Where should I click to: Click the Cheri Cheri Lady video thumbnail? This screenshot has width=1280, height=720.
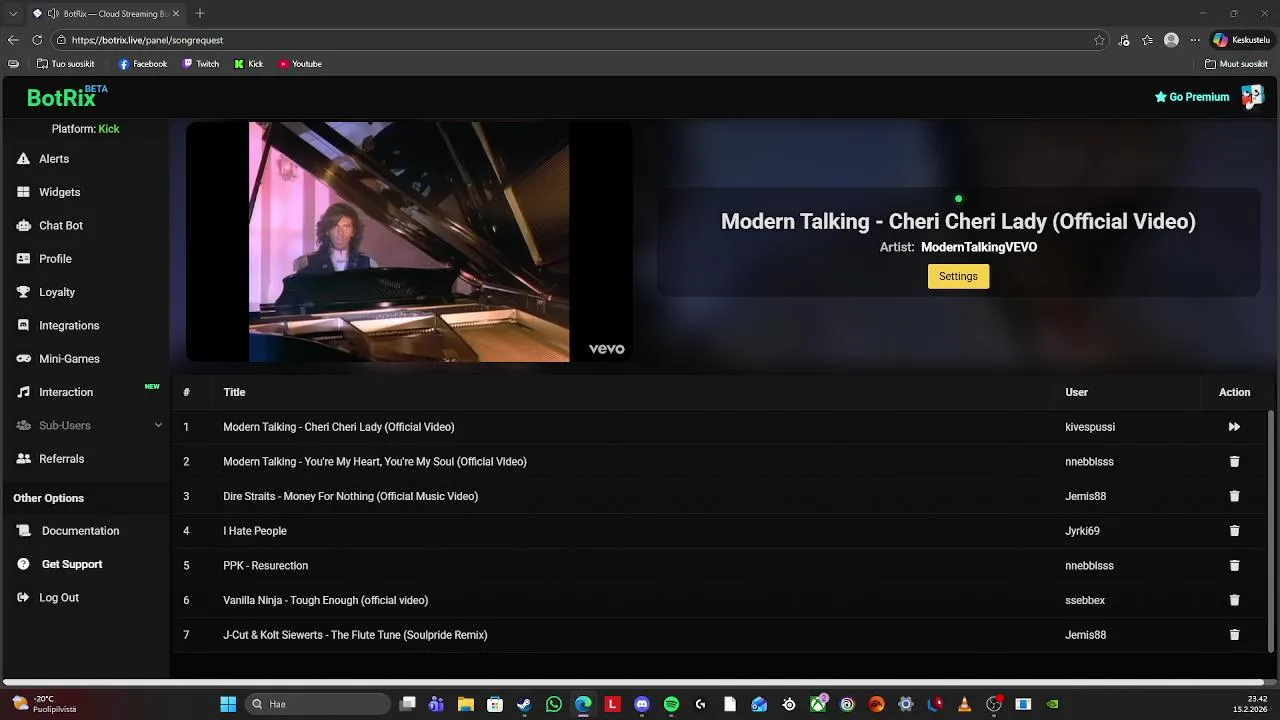tap(409, 241)
